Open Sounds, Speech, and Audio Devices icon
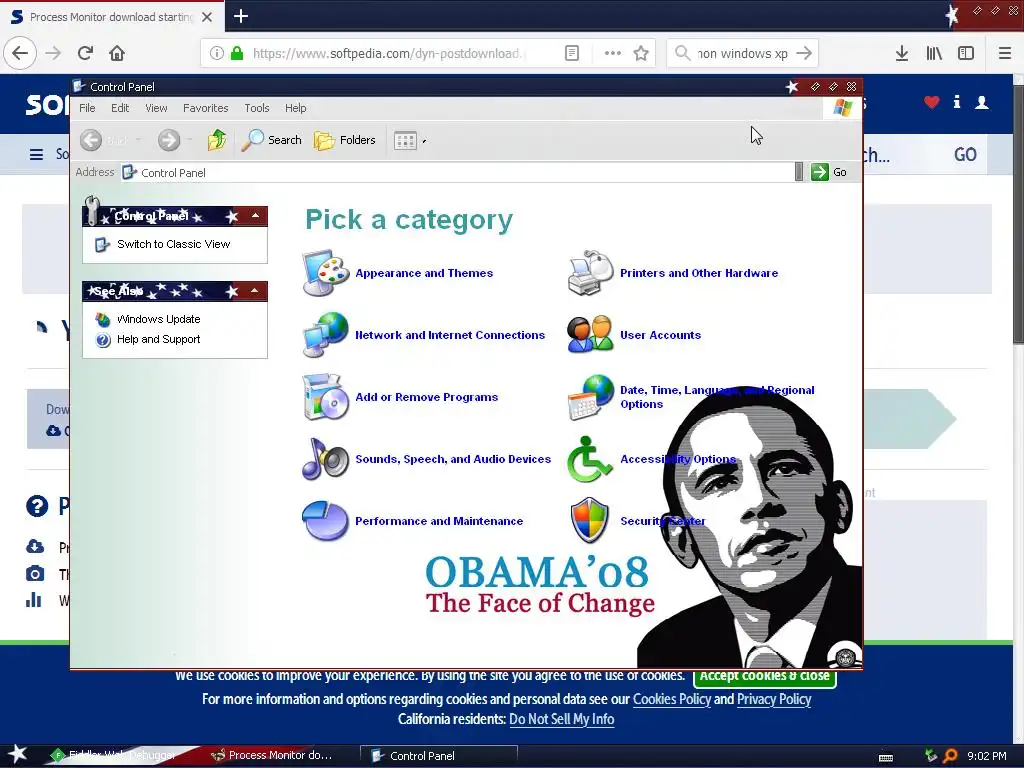Screen dimensions: 1024x768 pyautogui.click(x=325, y=458)
